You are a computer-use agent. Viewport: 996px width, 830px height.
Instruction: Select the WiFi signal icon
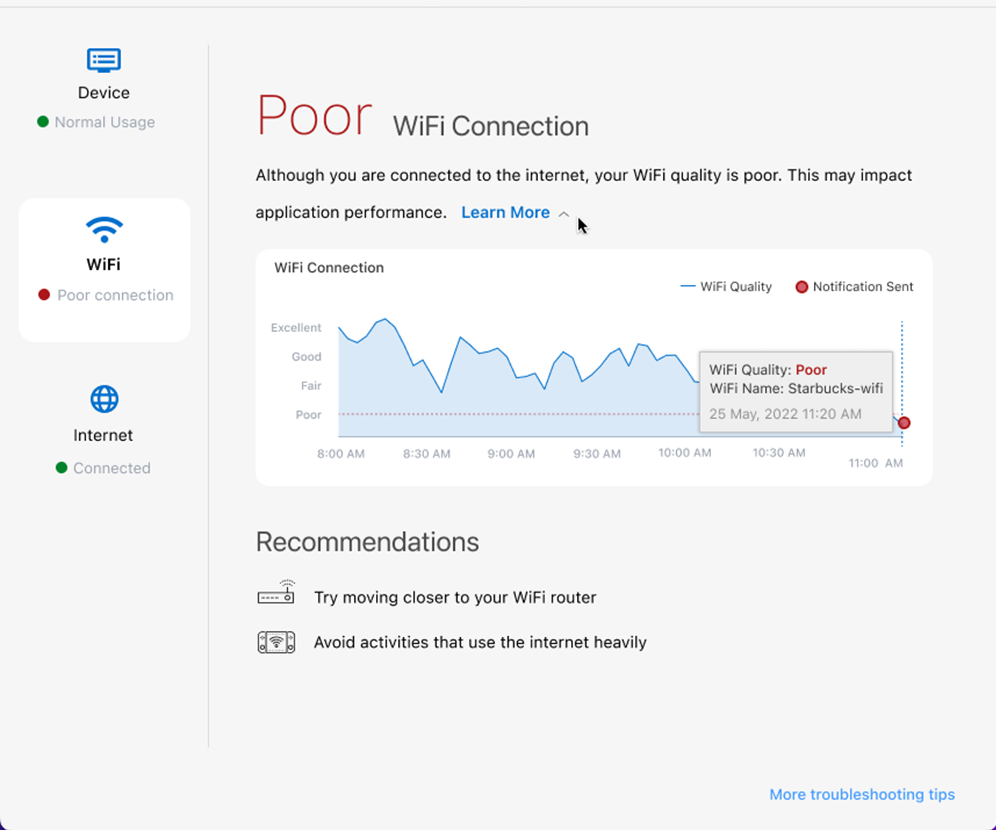(104, 230)
